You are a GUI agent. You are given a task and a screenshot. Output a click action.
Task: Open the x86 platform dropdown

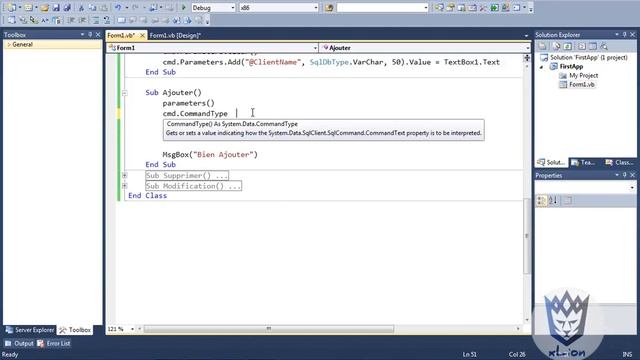pyautogui.click(x=316, y=8)
